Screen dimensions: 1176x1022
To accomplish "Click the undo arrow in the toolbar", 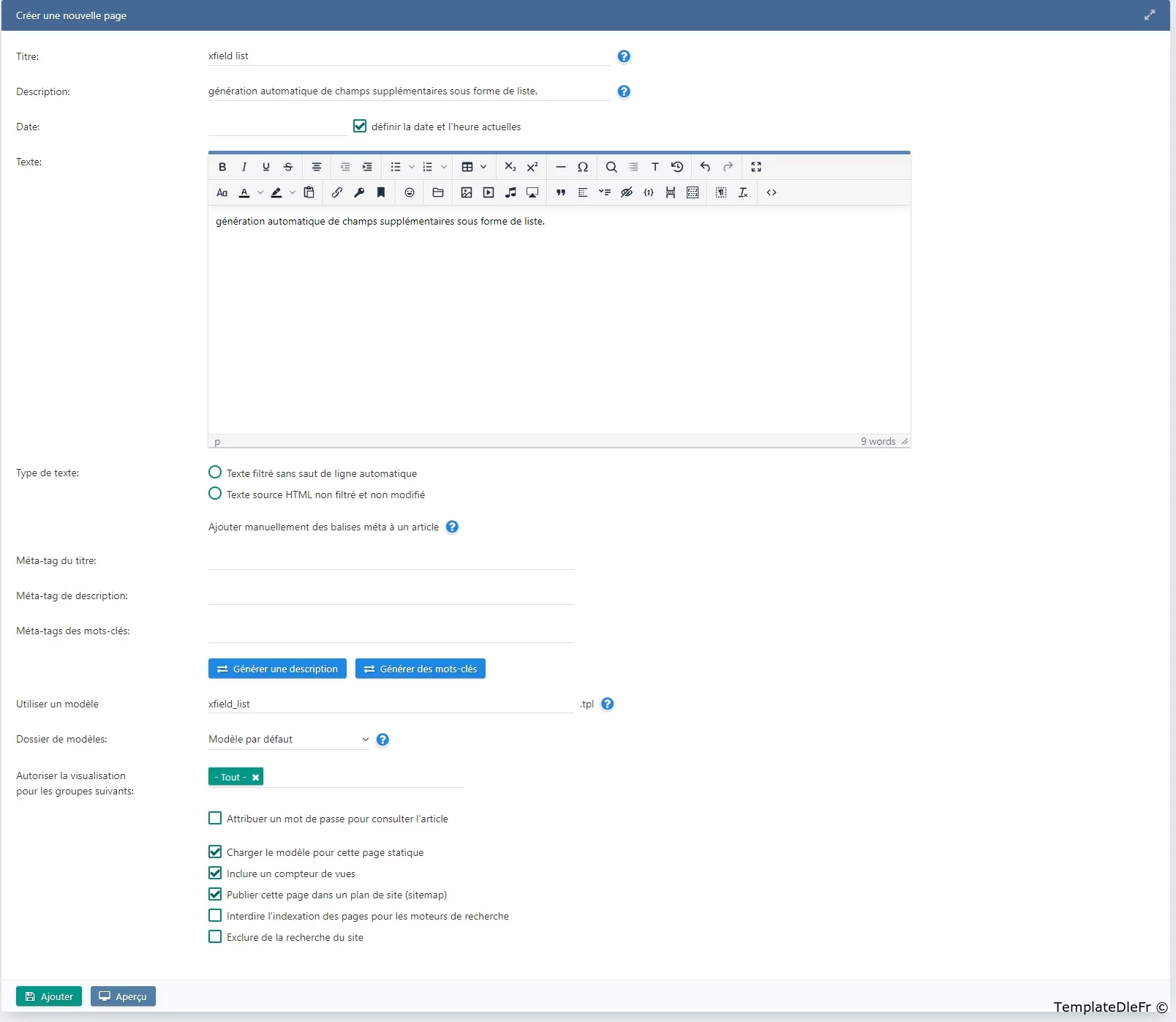I will tap(705, 167).
